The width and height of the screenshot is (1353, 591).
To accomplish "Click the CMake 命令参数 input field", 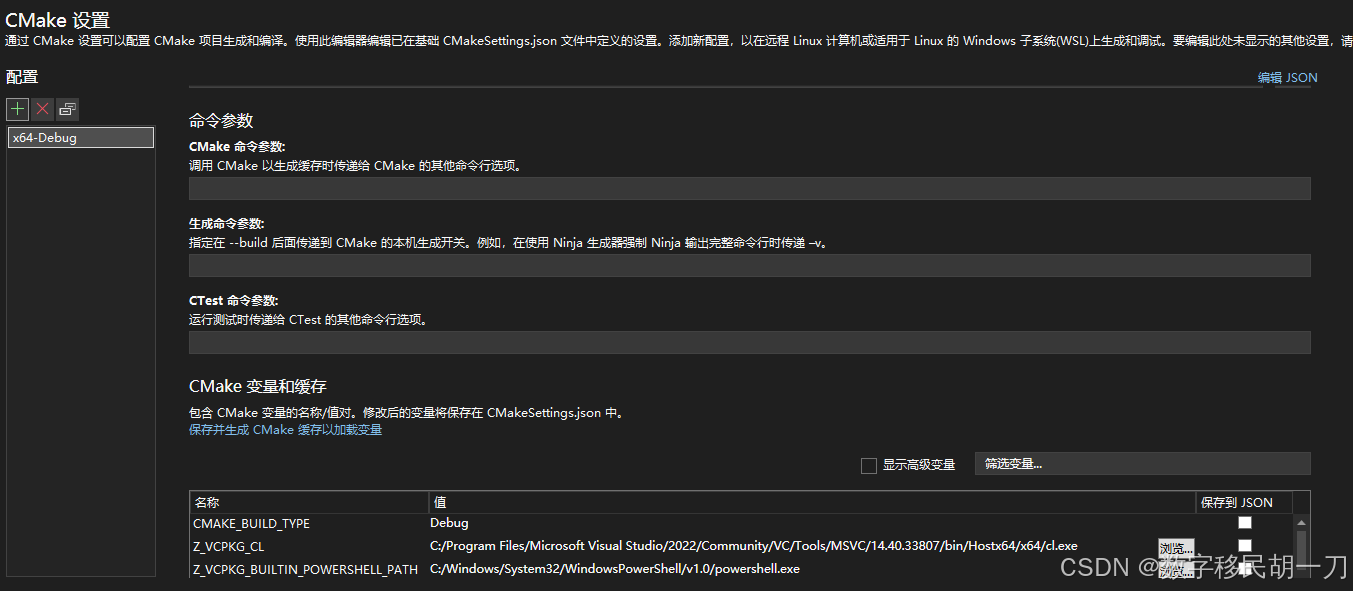I will coord(749,187).
